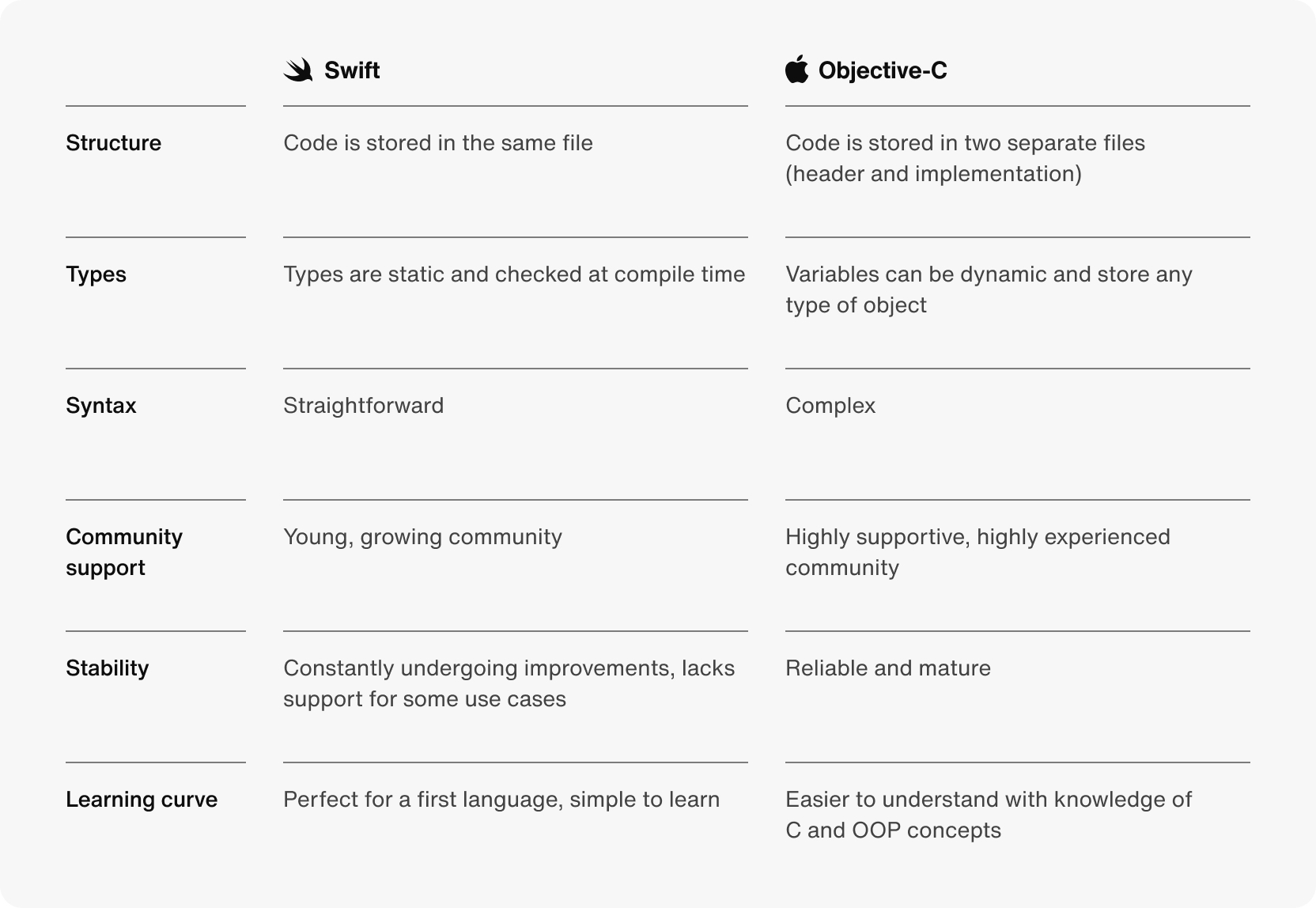Viewport: 1316px width, 908px height.
Task: Click the Types row label
Action: 96,275
